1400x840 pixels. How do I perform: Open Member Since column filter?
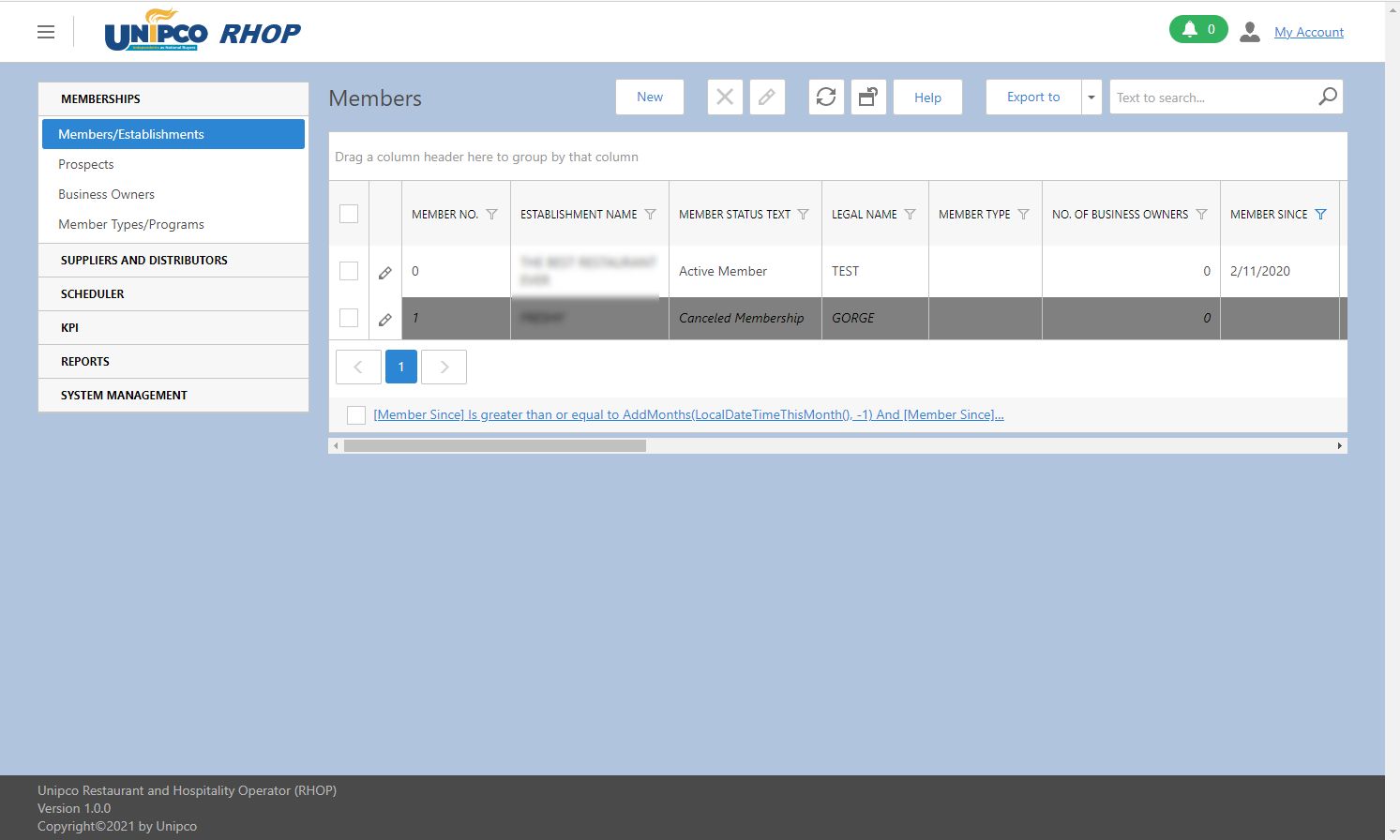pos(1320,215)
